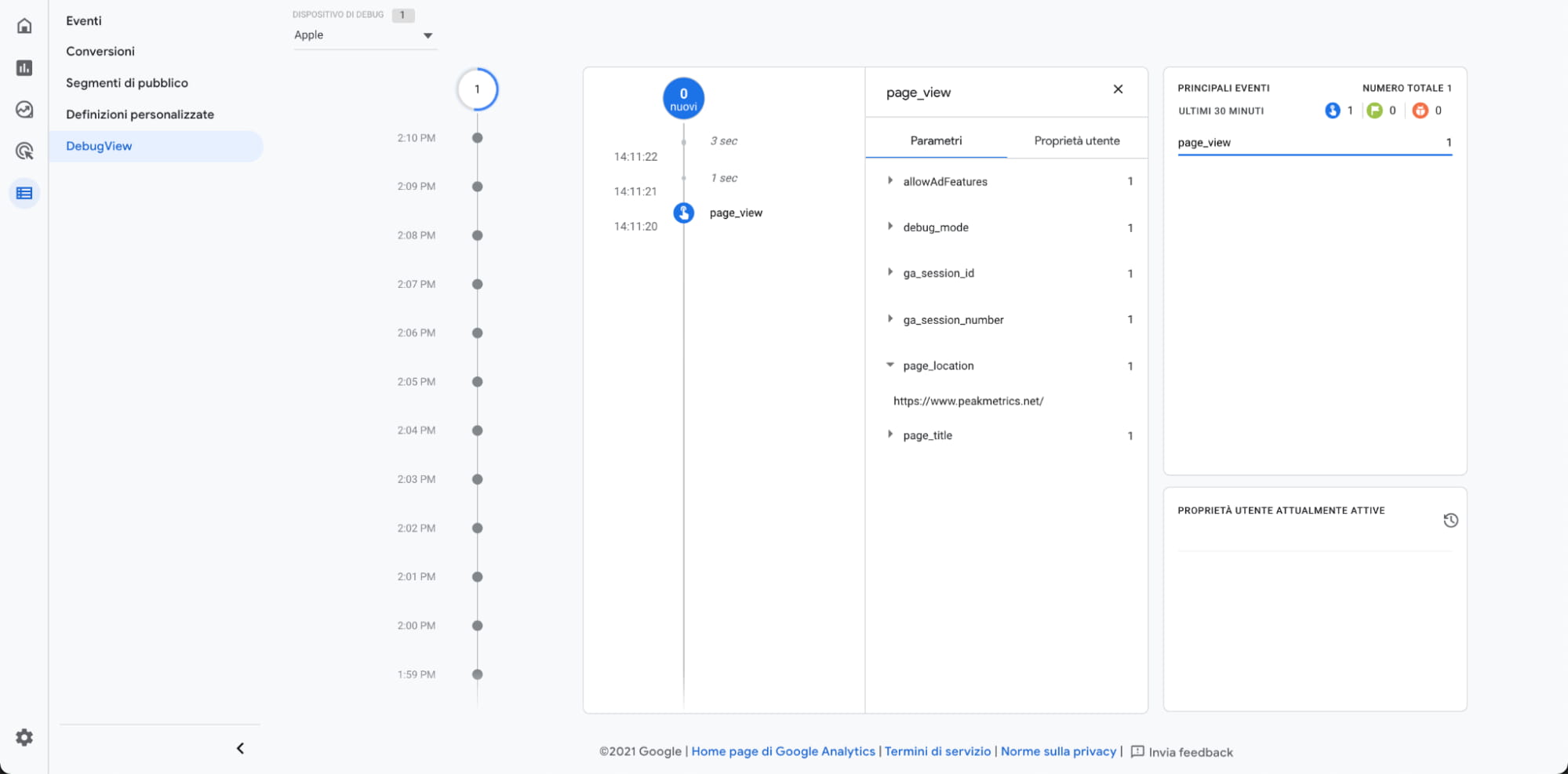Screen dimensions: 1568x774
Task: Collapse the page_location parameter
Action: click(890, 365)
